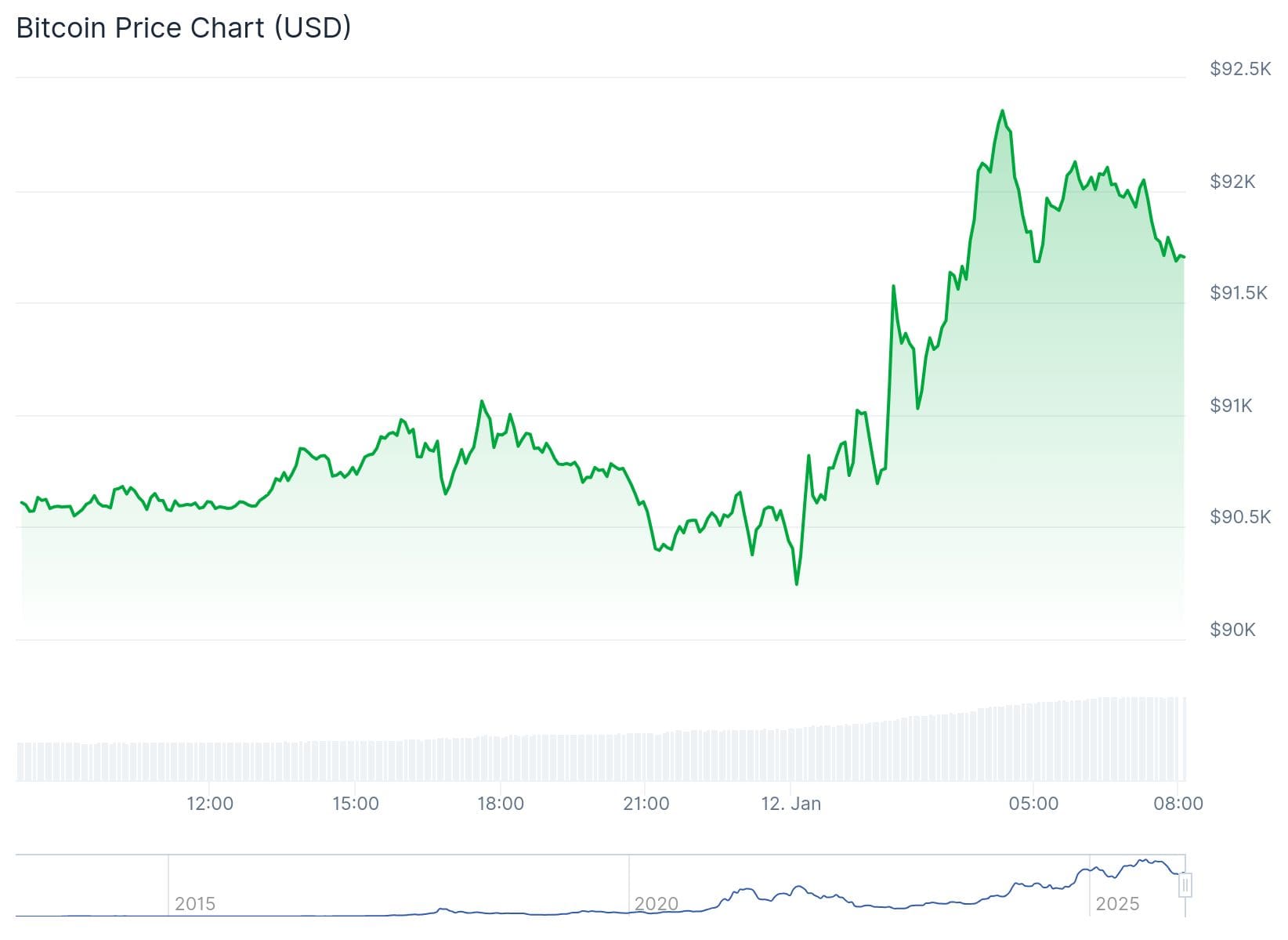Click the range navigator handle
Screen dimensions: 1288x940
[x=1185, y=885]
